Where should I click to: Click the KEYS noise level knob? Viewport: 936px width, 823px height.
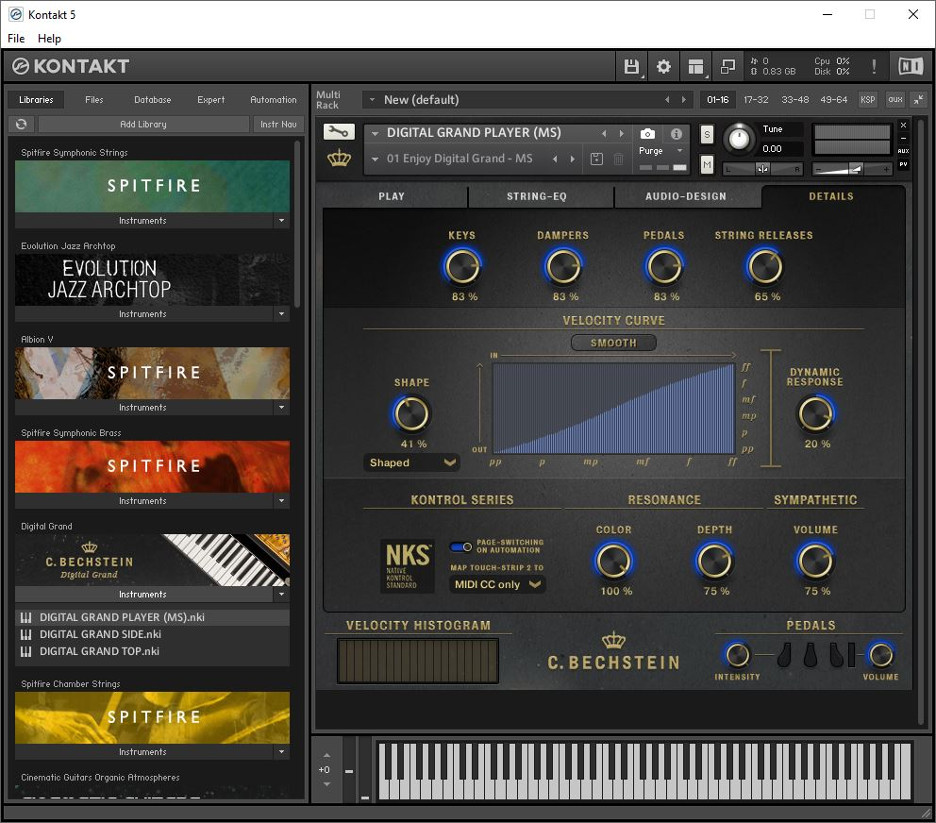(x=462, y=266)
